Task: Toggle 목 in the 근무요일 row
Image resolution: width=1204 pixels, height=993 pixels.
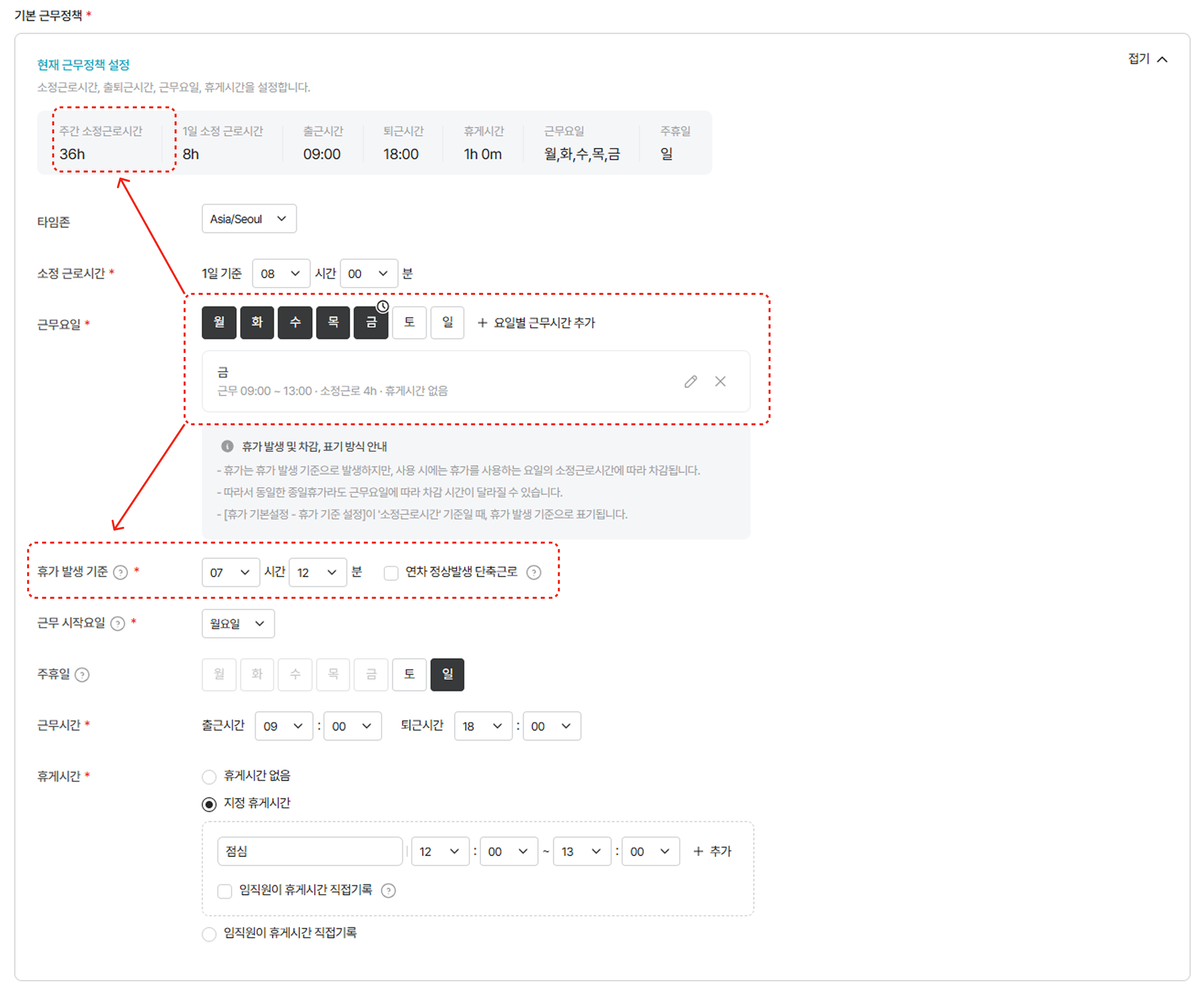Action: 333,322
